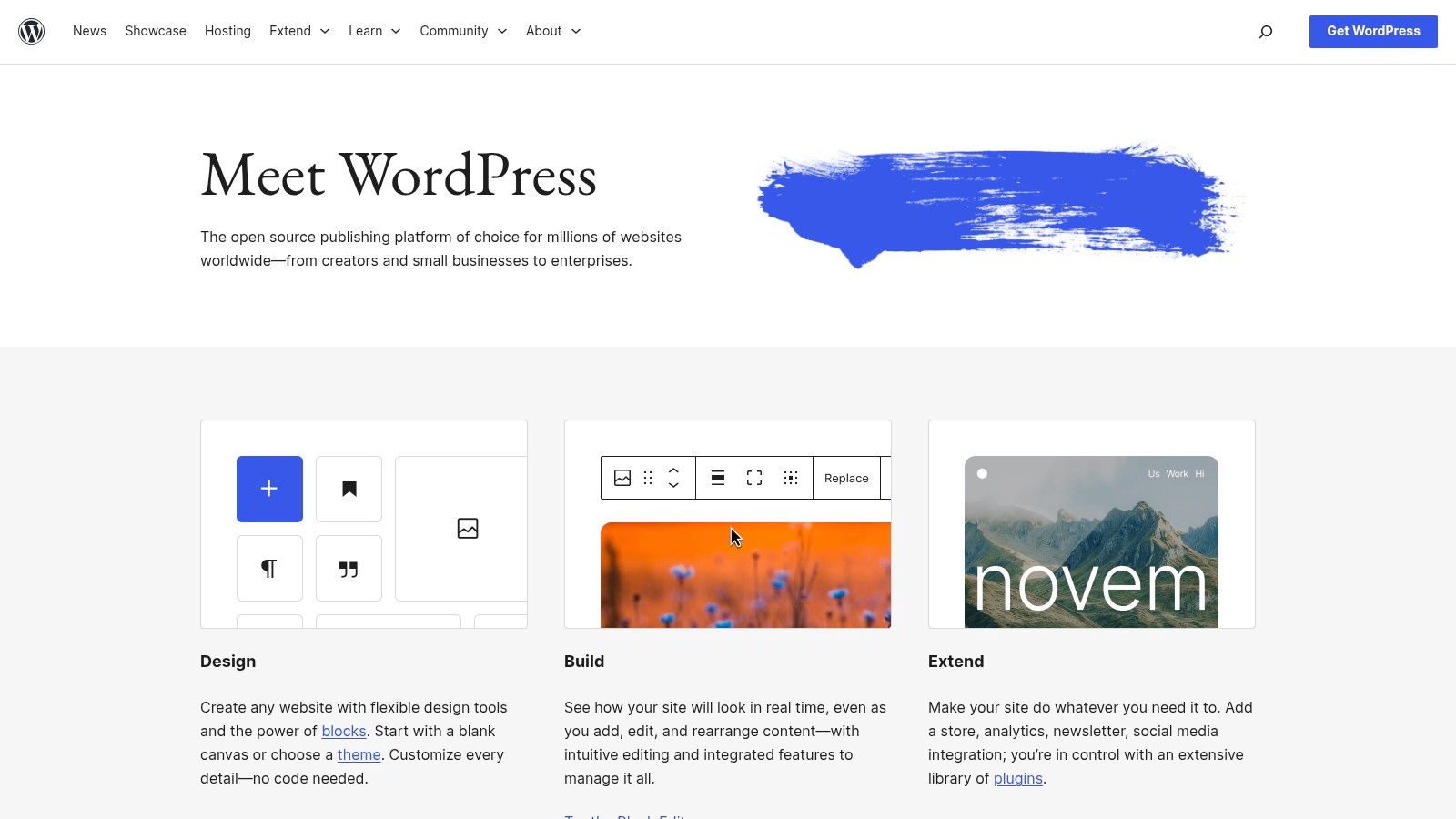1456x819 pixels.
Task: Click the image icon in the block toolbar
Action: point(622,477)
